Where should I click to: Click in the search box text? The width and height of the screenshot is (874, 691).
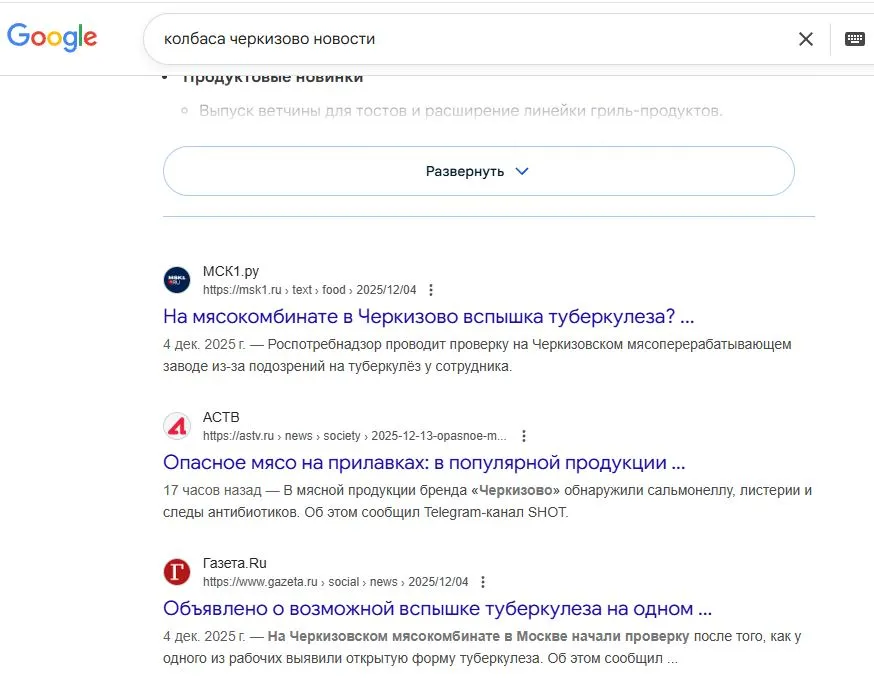[x=269, y=39]
